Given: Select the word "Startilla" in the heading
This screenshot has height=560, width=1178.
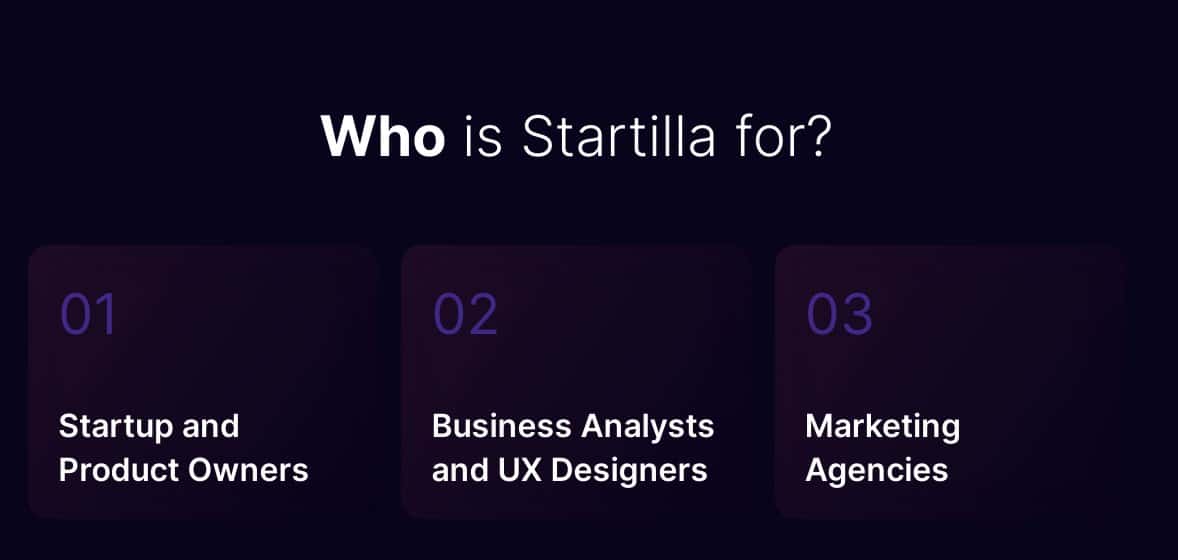Looking at the screenshot, I should click(618, 137).
